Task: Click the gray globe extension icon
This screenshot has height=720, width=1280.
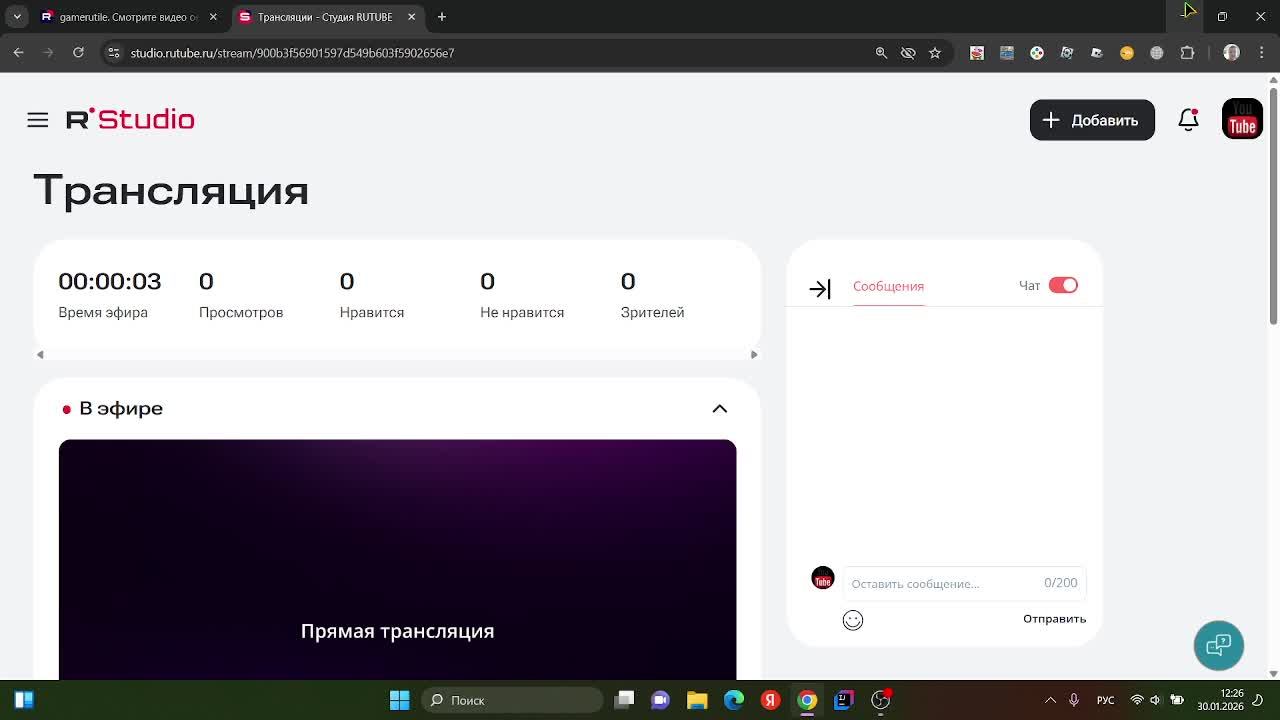Action: click(x=1157, y=53)
